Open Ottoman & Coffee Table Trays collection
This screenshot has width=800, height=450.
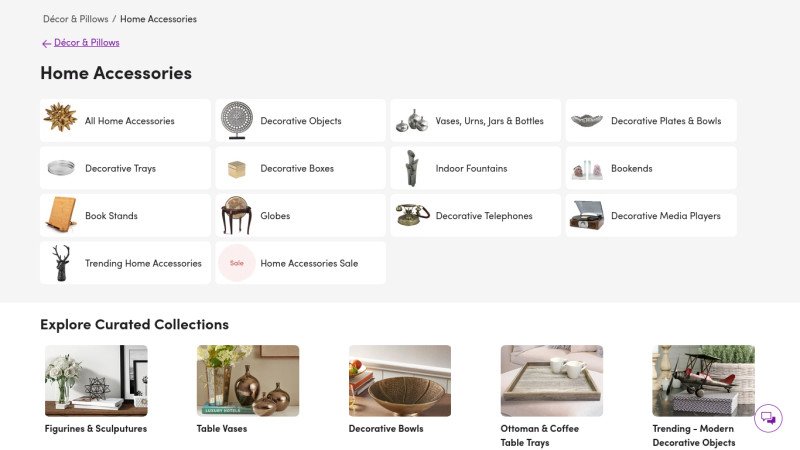(552, 381)
